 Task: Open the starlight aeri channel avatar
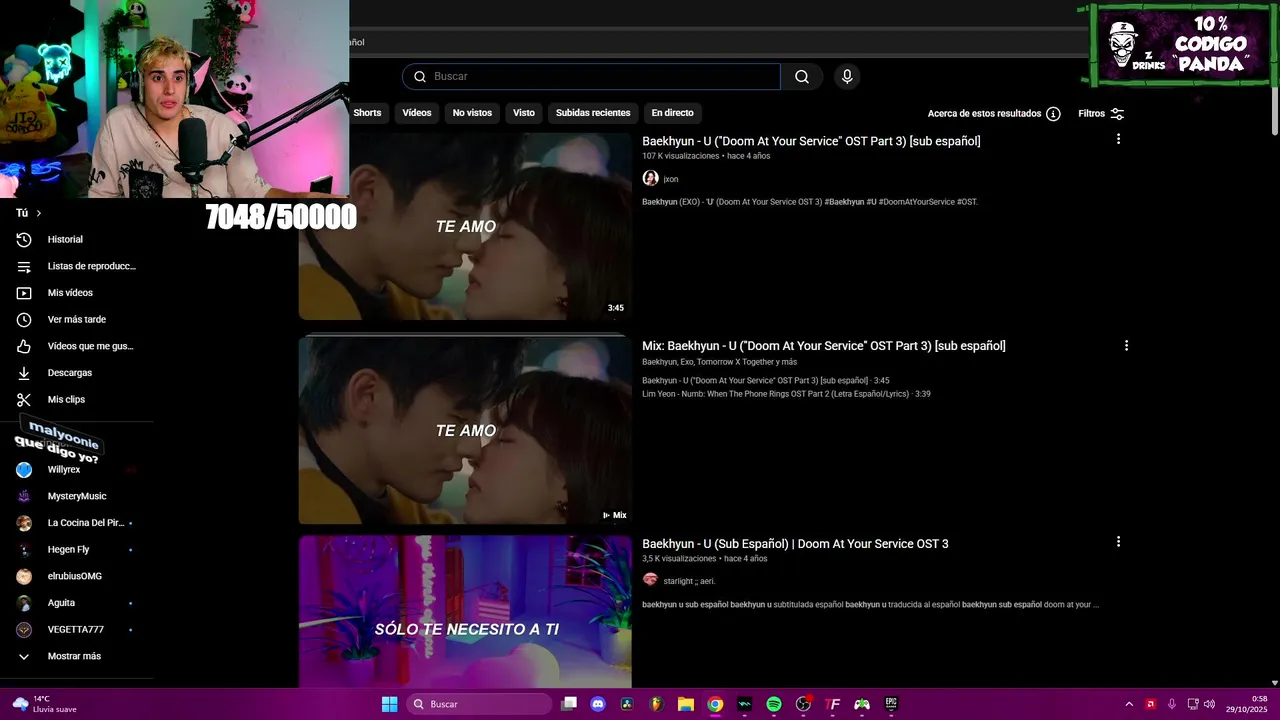coord(650,580)
